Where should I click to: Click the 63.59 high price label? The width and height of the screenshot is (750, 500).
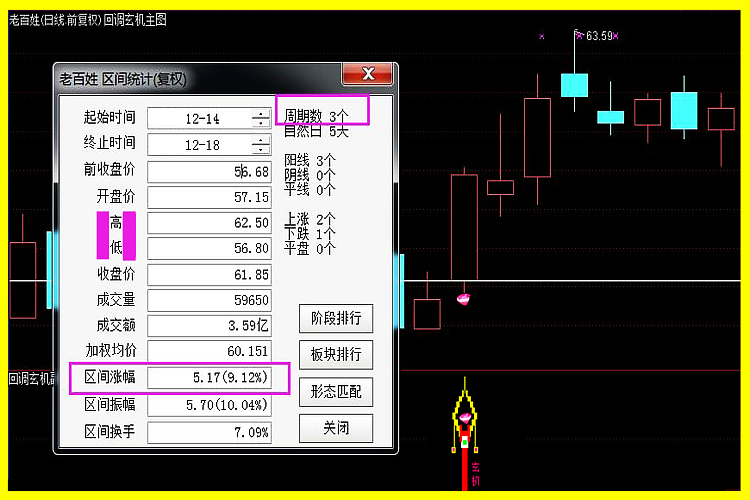click(x=599, y=36)
